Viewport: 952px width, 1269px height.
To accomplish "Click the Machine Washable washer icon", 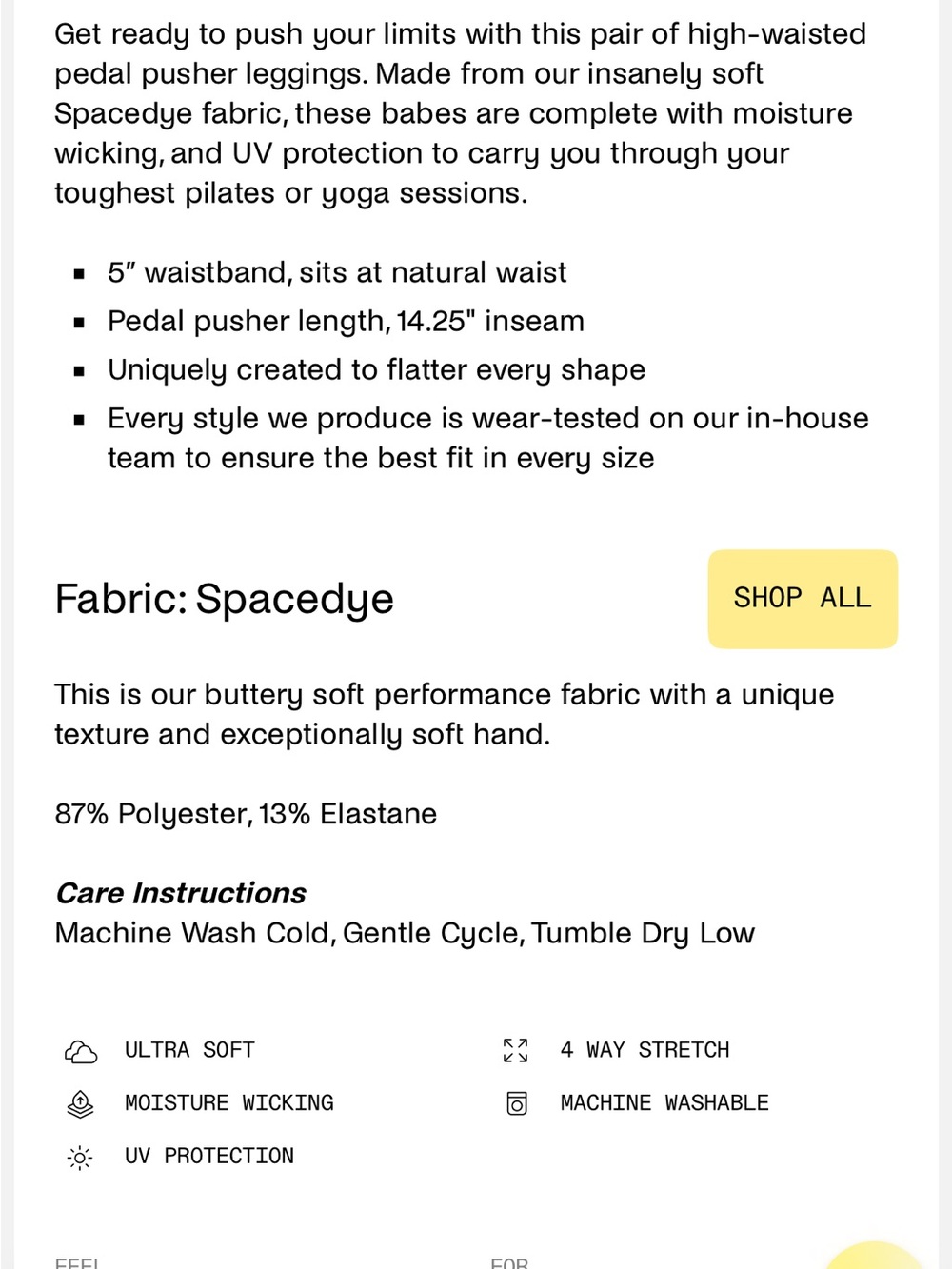I will pos(516,1104).
